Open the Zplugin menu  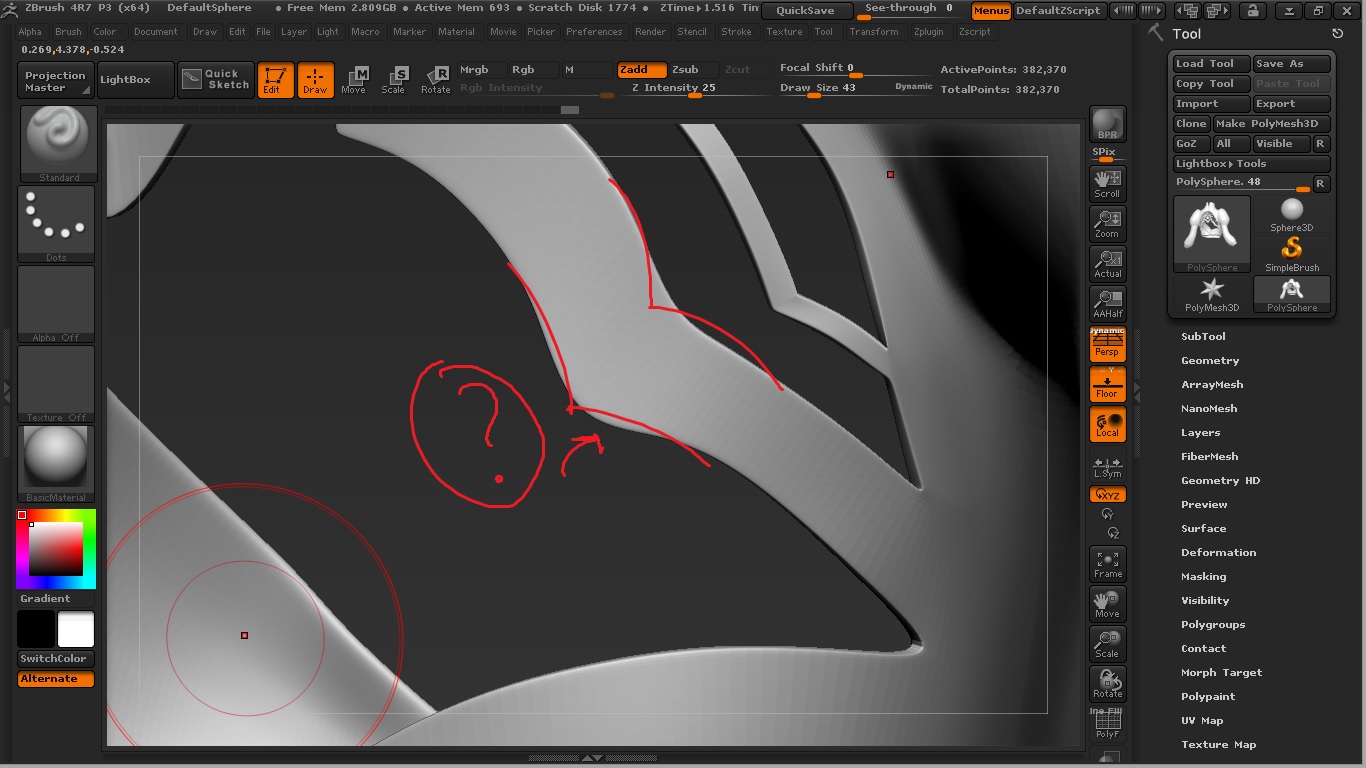(x=928, y=32)
